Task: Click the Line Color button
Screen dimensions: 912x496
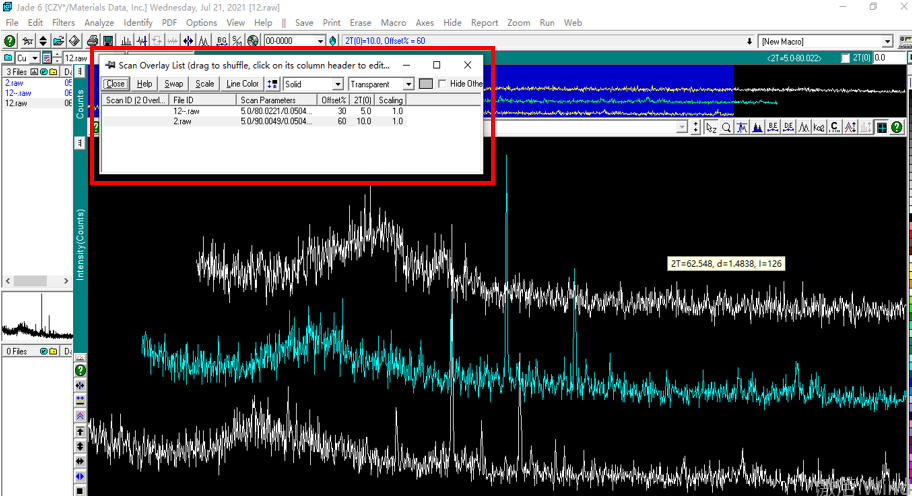Action: pos(242,84)
